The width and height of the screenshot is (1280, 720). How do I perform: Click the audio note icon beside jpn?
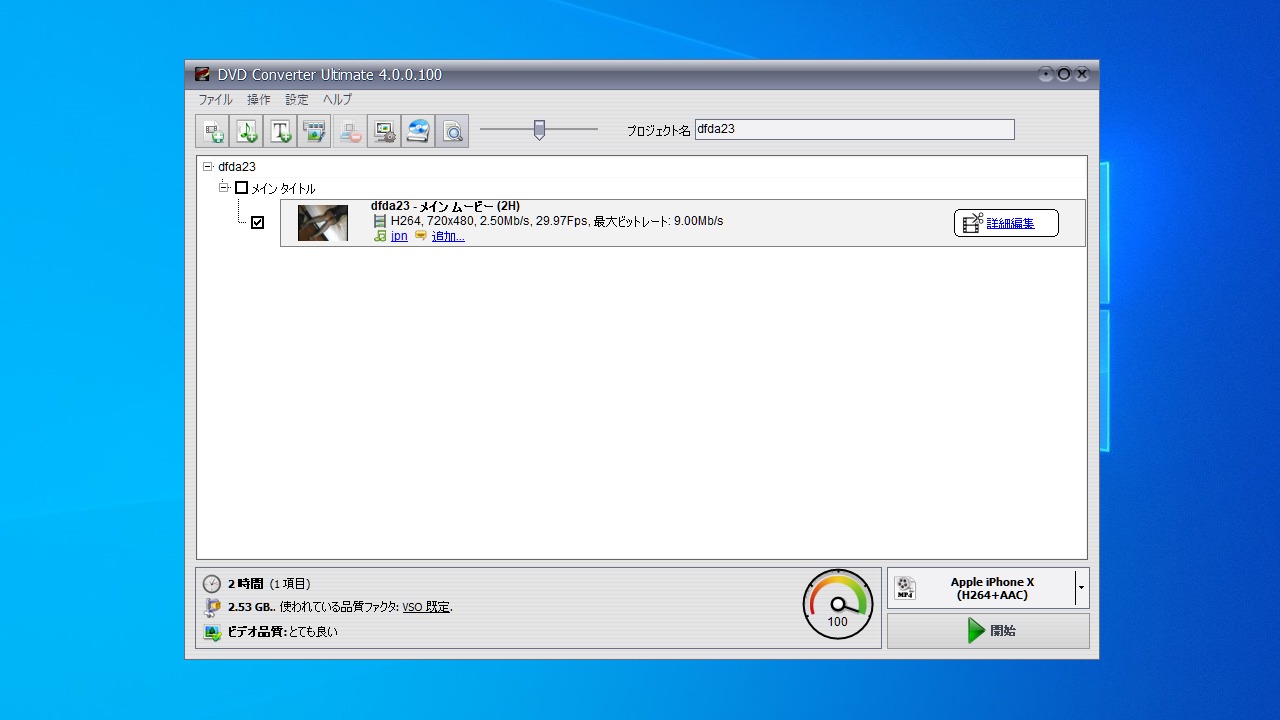[x=380, y=236]
